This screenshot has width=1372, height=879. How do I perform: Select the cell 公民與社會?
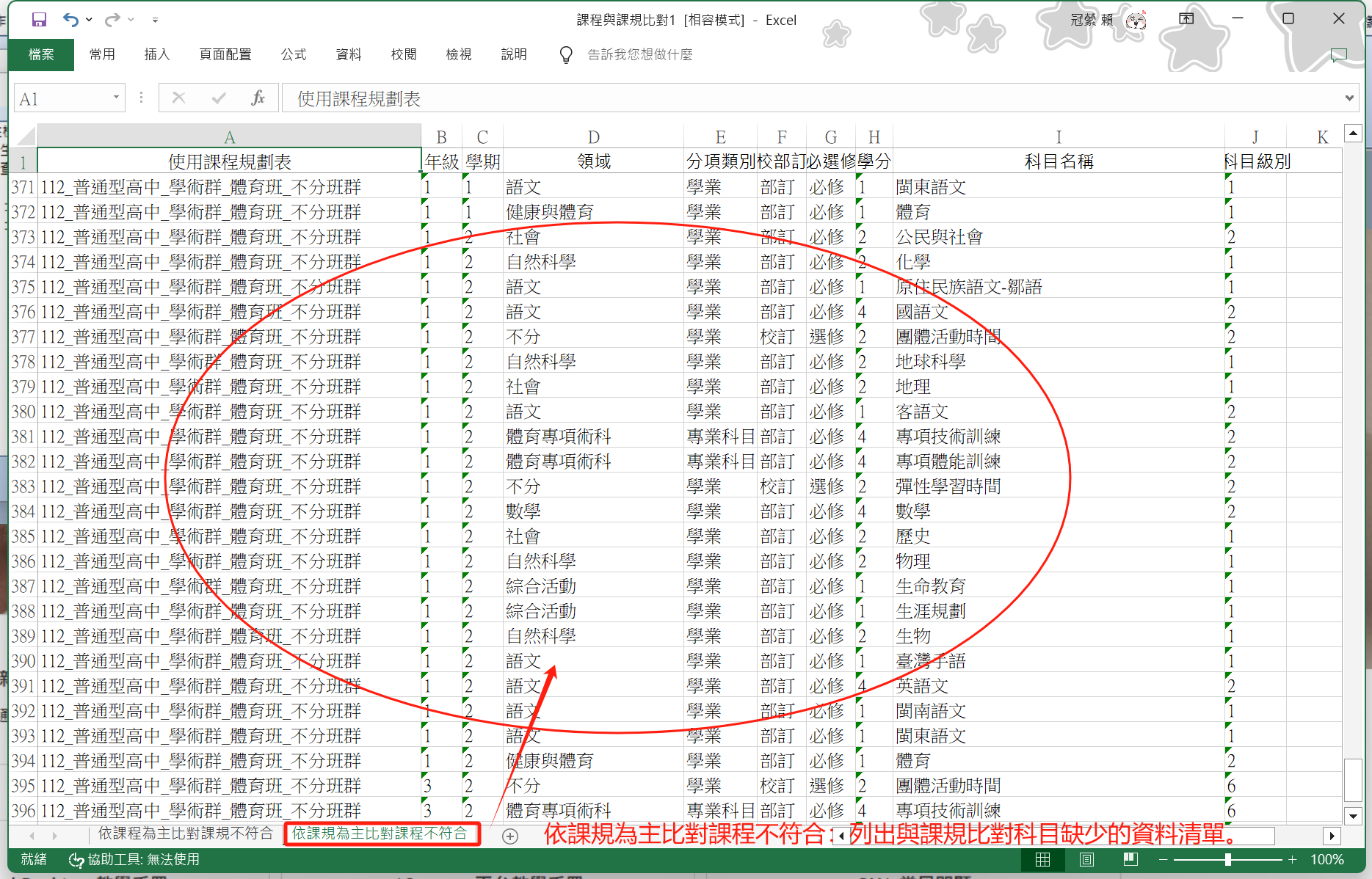(1059, 237)
